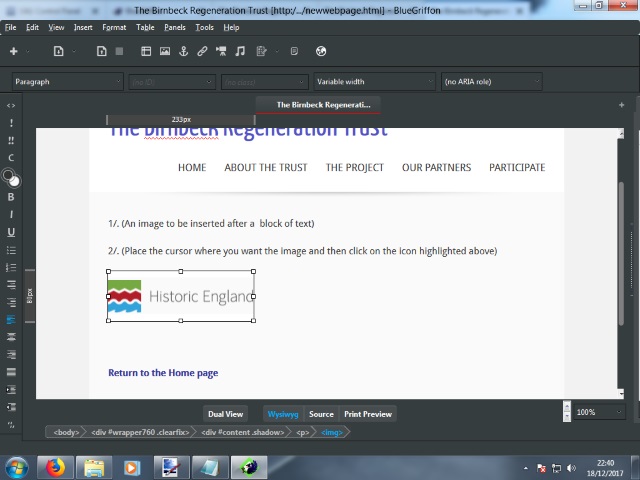
Task: Click the zoom stepper arrows
Action: (567, 411)
